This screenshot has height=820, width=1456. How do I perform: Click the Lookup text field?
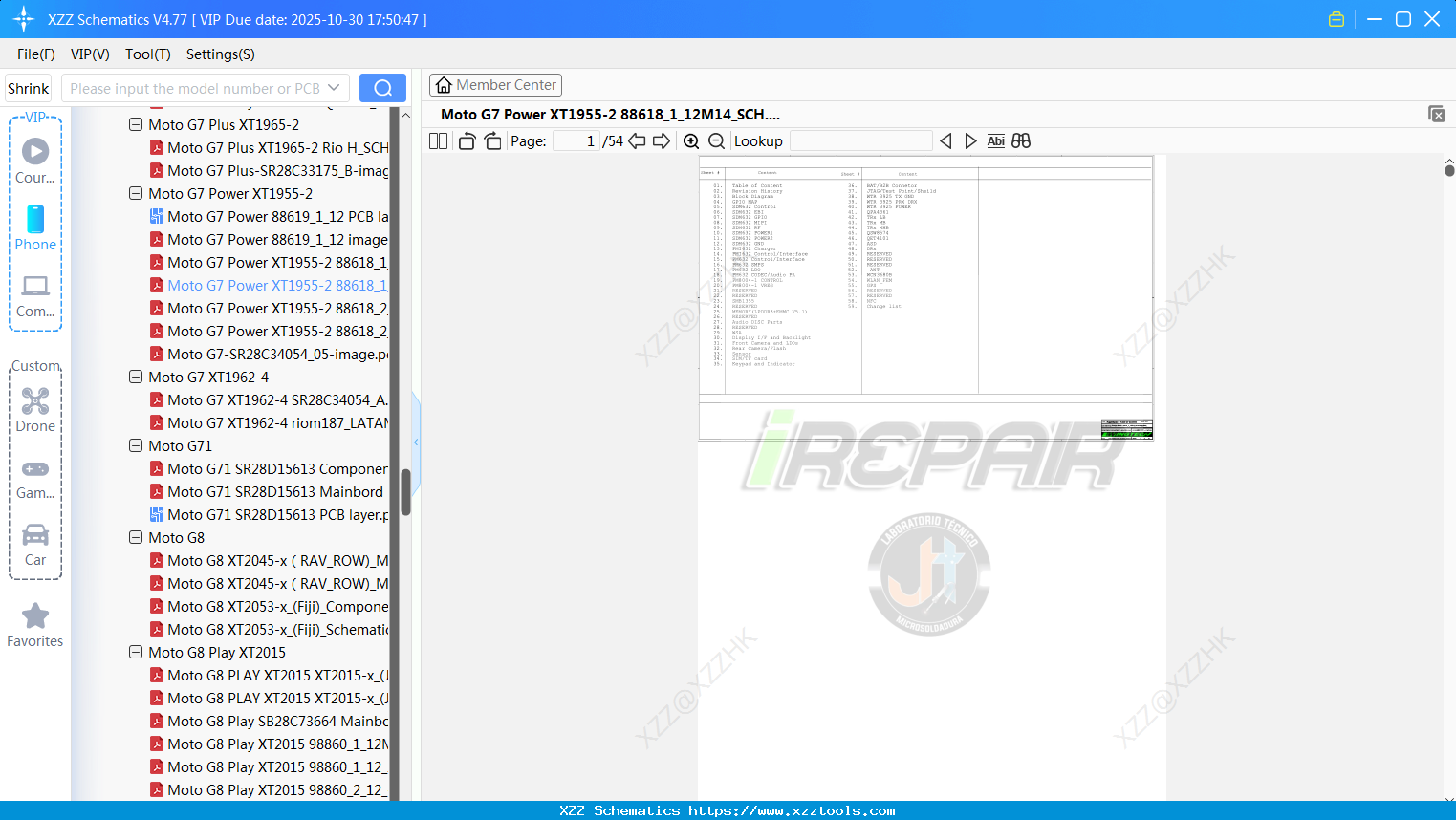[860, 141]
